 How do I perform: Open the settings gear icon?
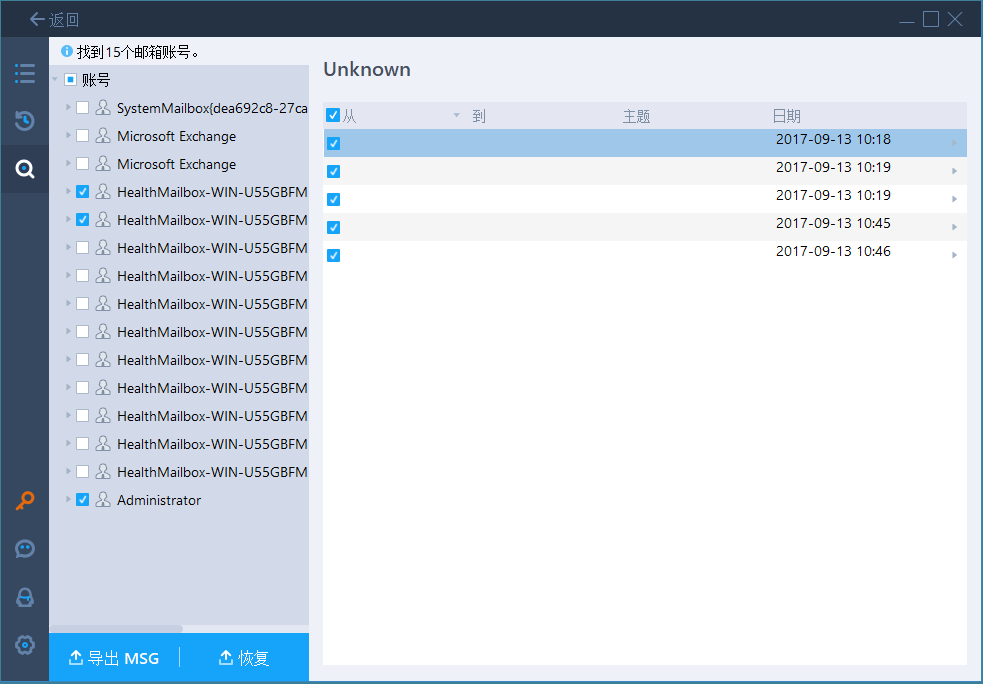25,645
